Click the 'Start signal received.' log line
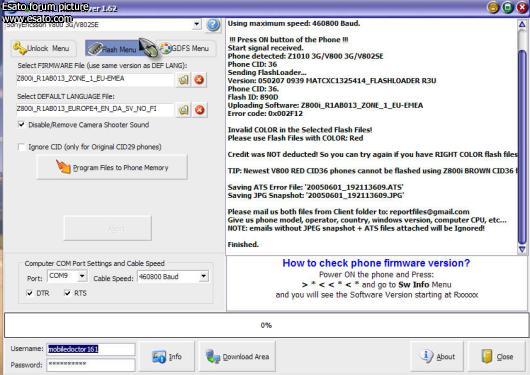 pos(265,48)
